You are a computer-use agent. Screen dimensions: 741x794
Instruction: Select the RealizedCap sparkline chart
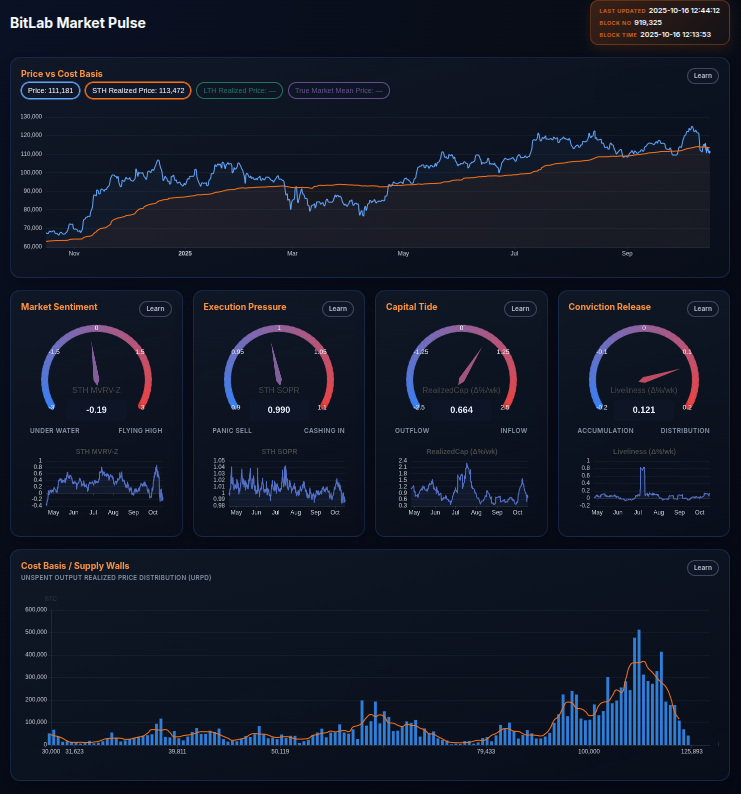pyautogui.click(x=469, y=483)
